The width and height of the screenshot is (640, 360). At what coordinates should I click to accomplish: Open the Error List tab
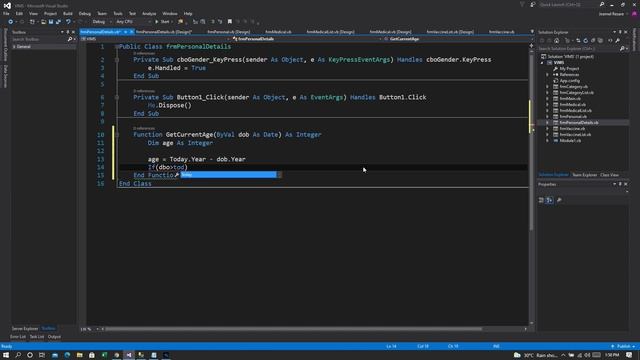coord(18,337)
